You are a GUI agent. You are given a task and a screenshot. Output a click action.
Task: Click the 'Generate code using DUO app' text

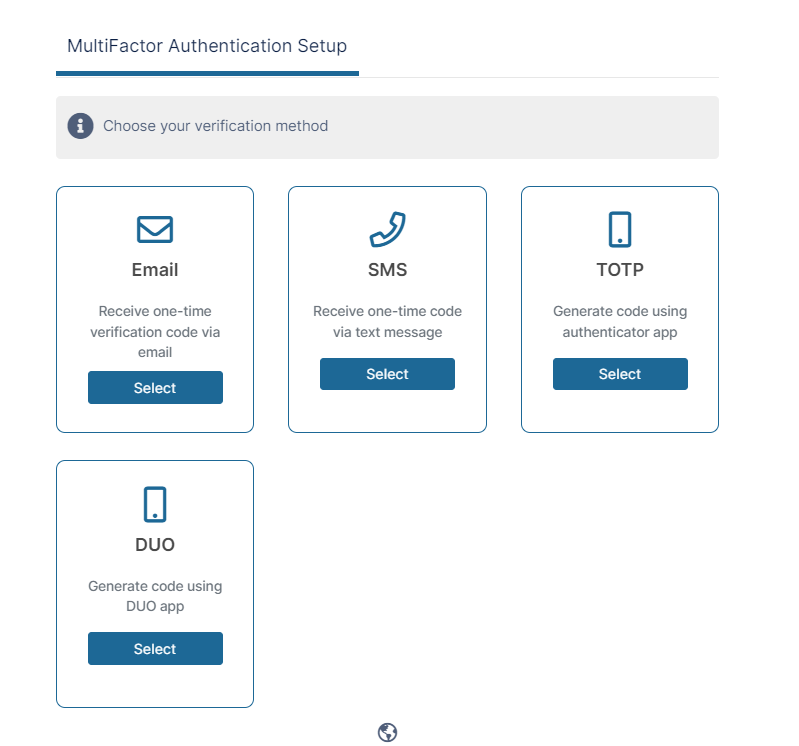coord(155,596)
